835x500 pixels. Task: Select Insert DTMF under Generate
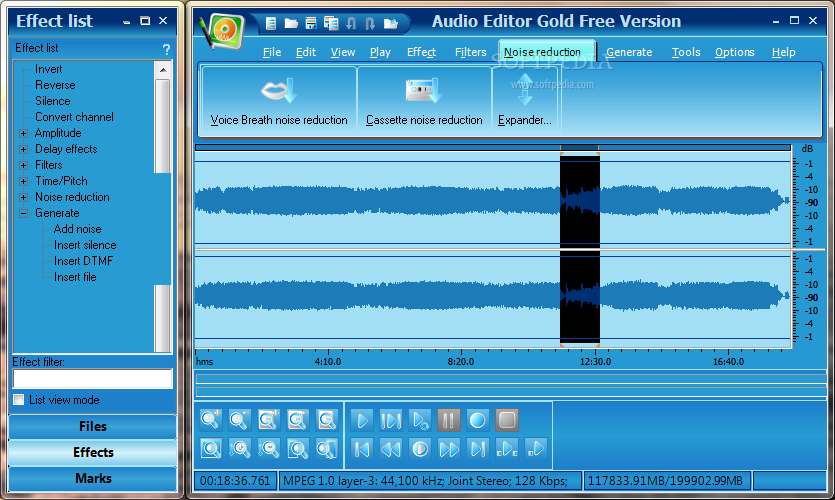tap(84, 261)
